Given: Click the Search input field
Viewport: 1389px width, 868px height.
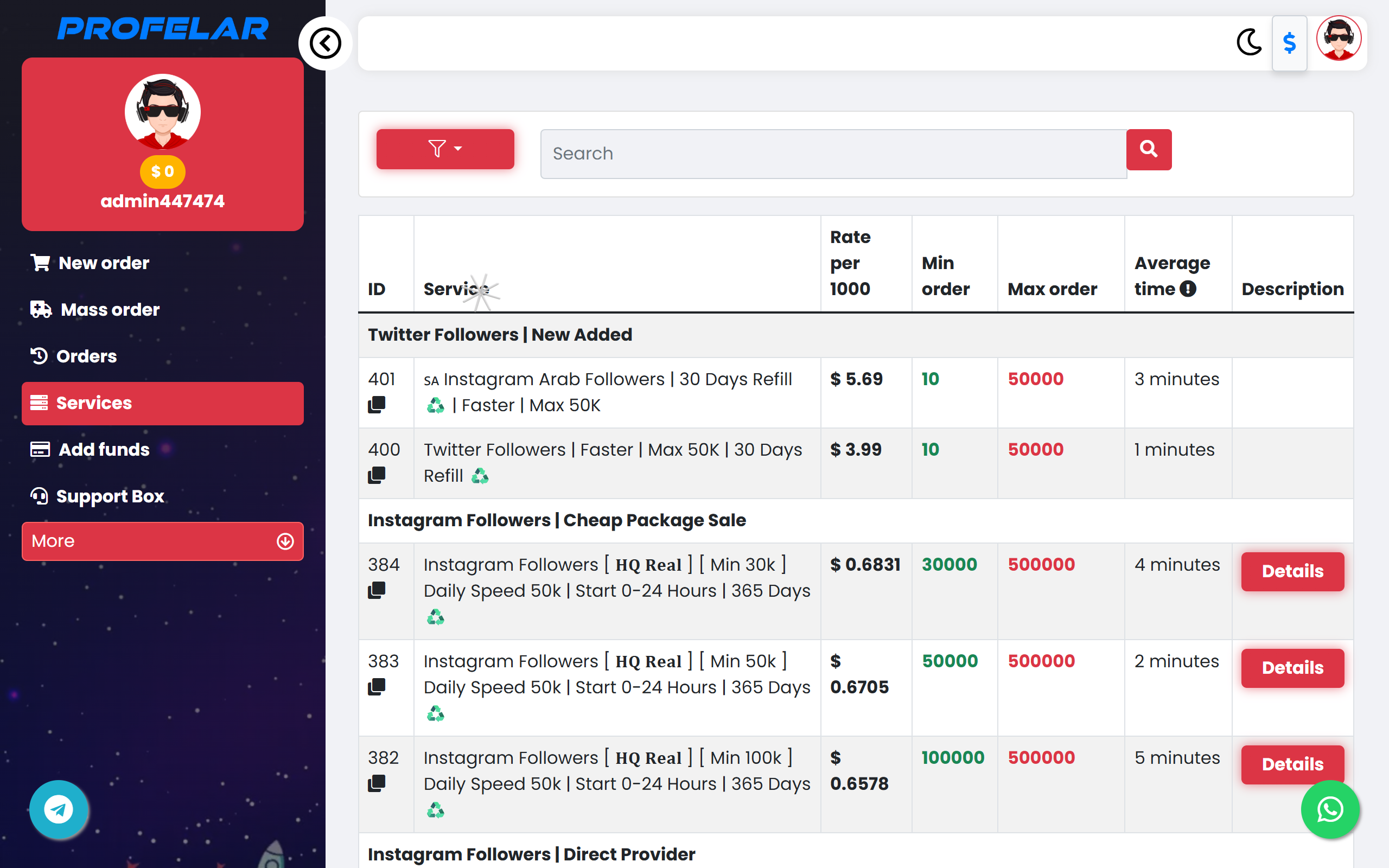Looking at the screenshot, I should 833,154.
